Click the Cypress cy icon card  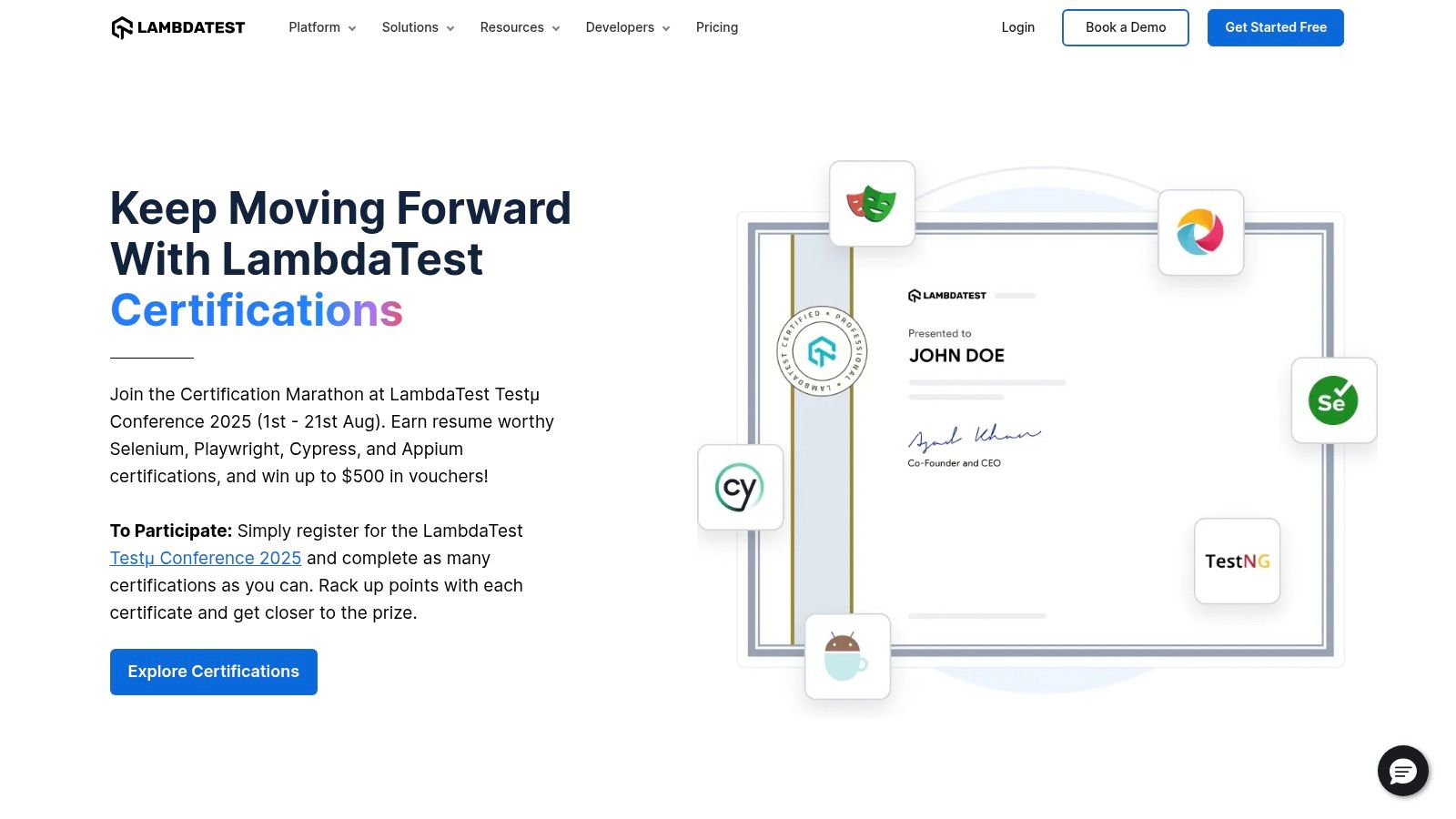click(x=740, y=487)
